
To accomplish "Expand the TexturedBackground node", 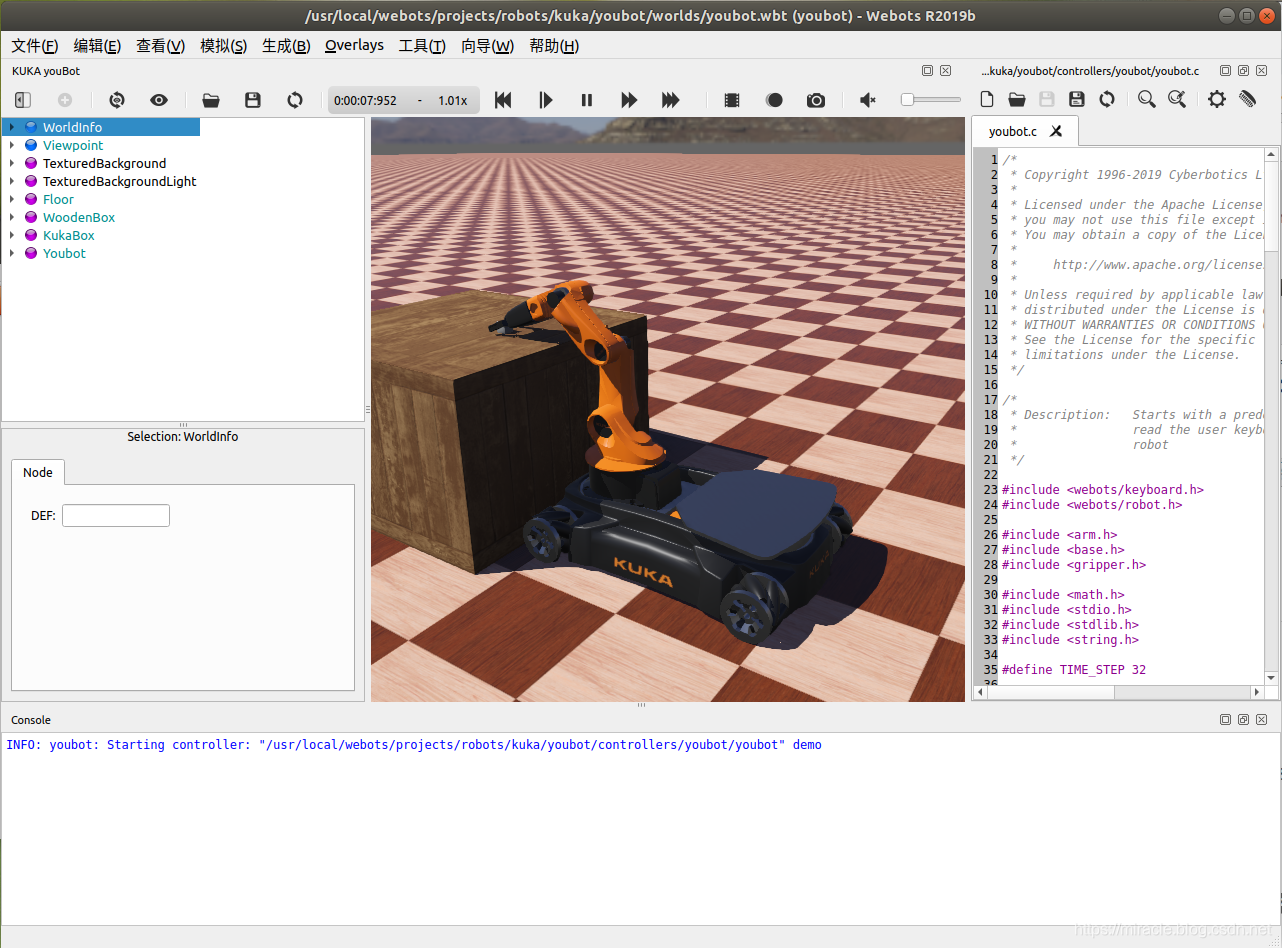I will [11, 163].
